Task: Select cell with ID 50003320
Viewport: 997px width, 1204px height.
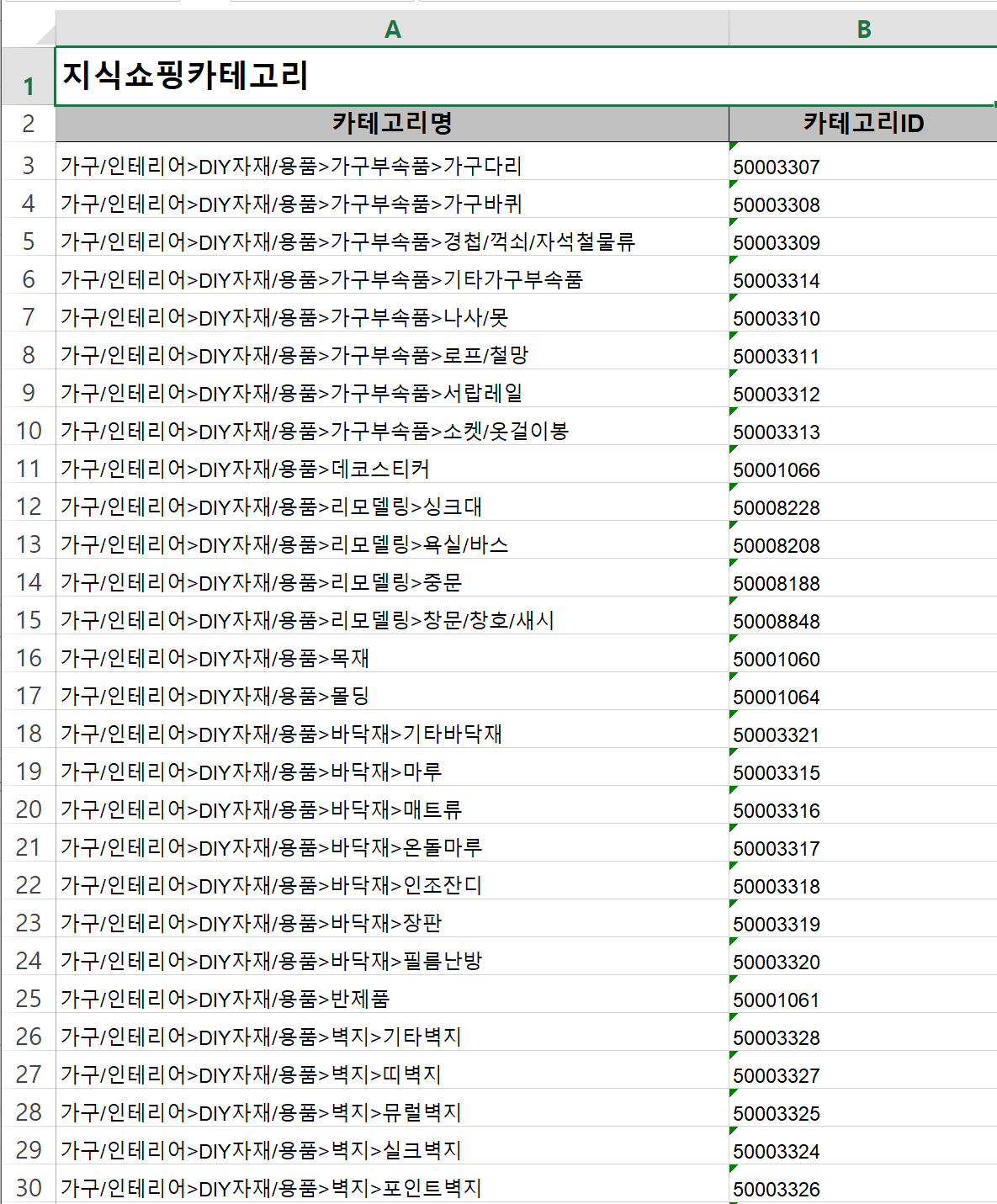Action: (x=863, y=957)
